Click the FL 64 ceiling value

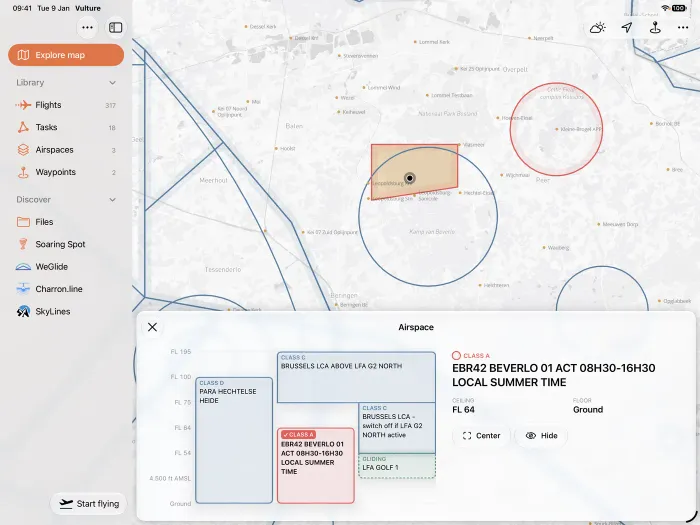[x=463, y=410]
